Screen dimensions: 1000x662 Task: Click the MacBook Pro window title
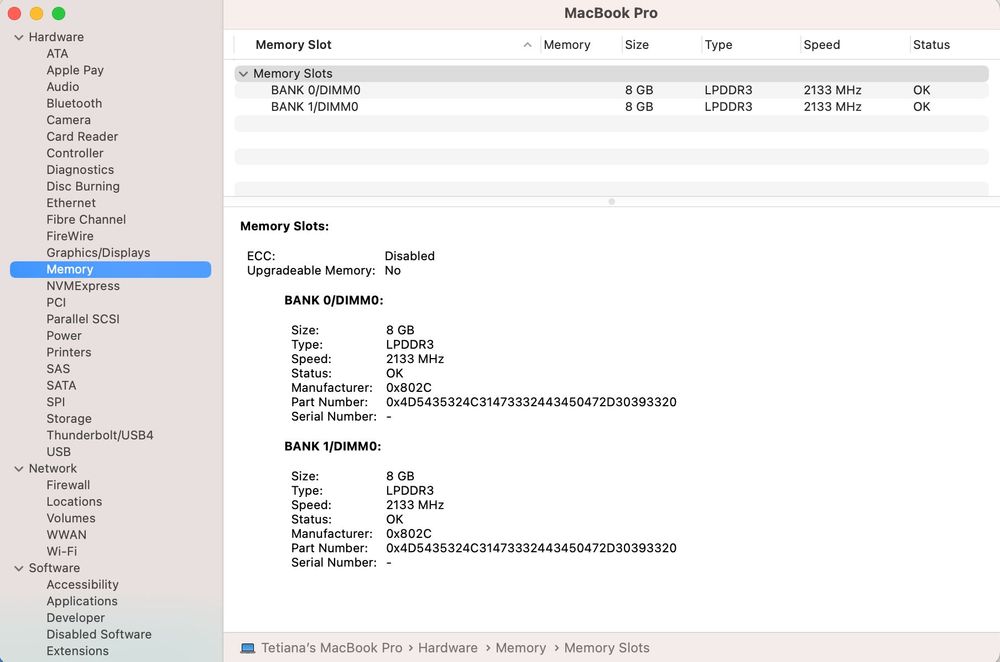coord(611,13)
